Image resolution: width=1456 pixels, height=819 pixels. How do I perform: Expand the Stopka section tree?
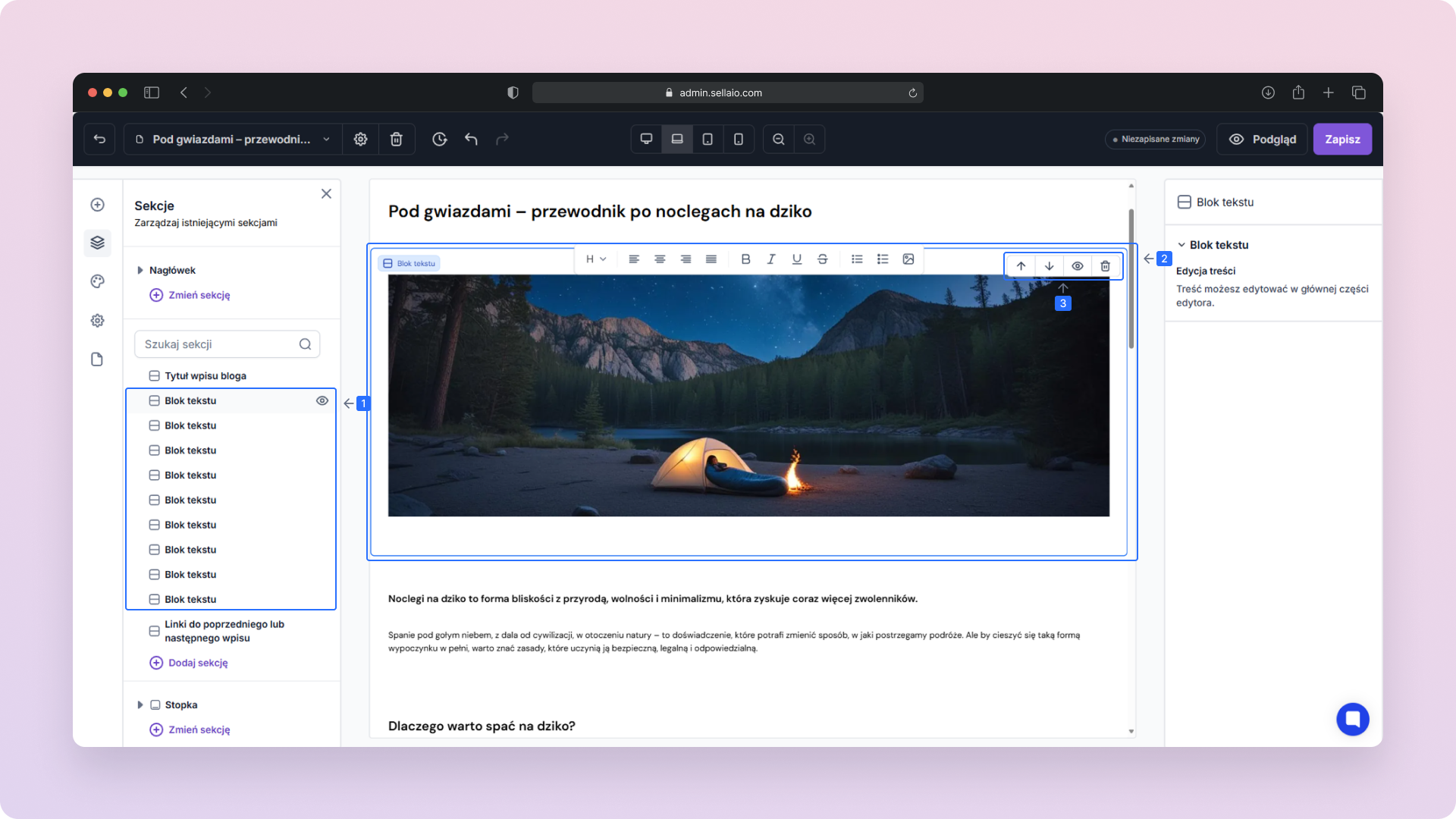click(140, 705)
